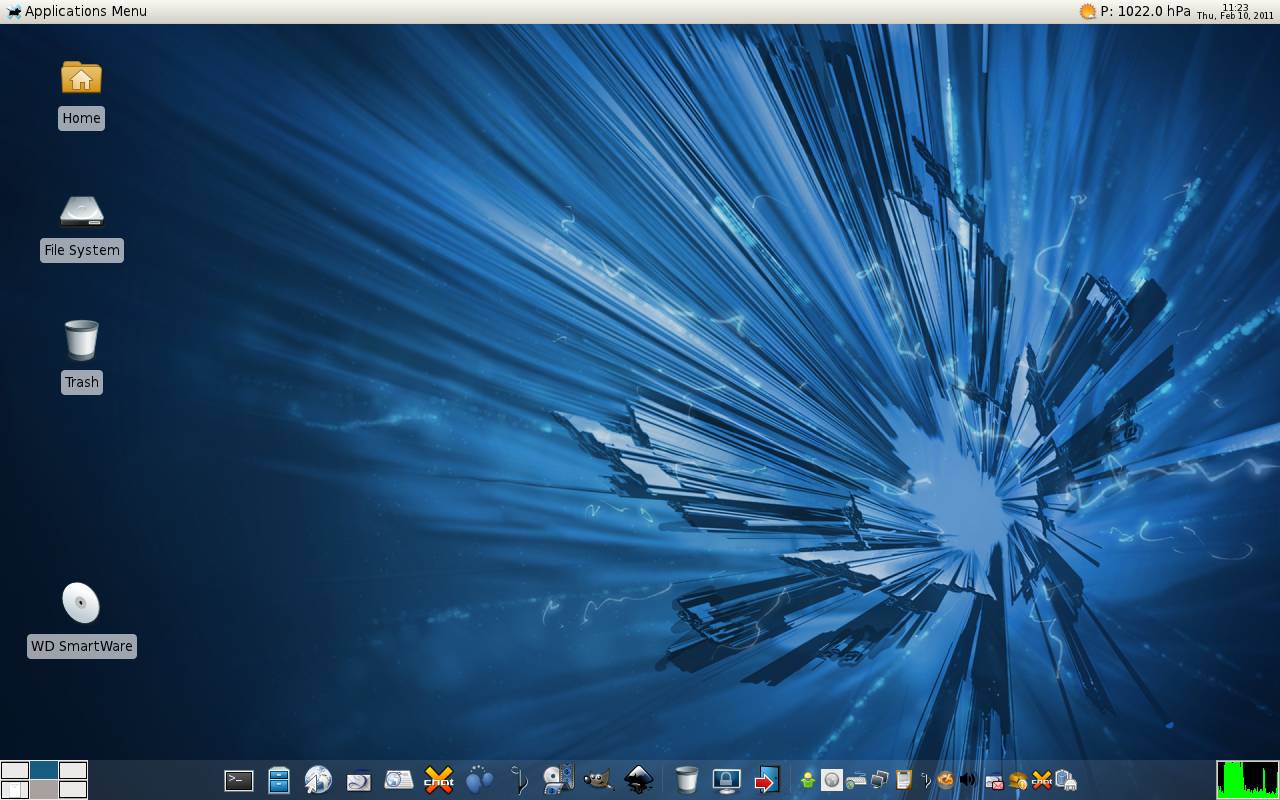Launch the music note application
1280x800 pixels.
tap(518, 780)
